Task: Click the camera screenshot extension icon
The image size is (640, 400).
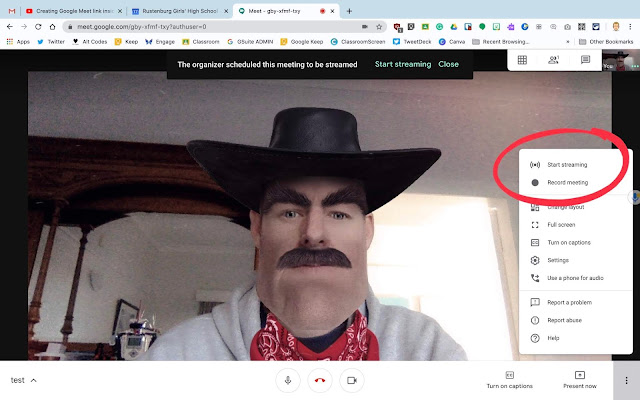Action: 567,27
